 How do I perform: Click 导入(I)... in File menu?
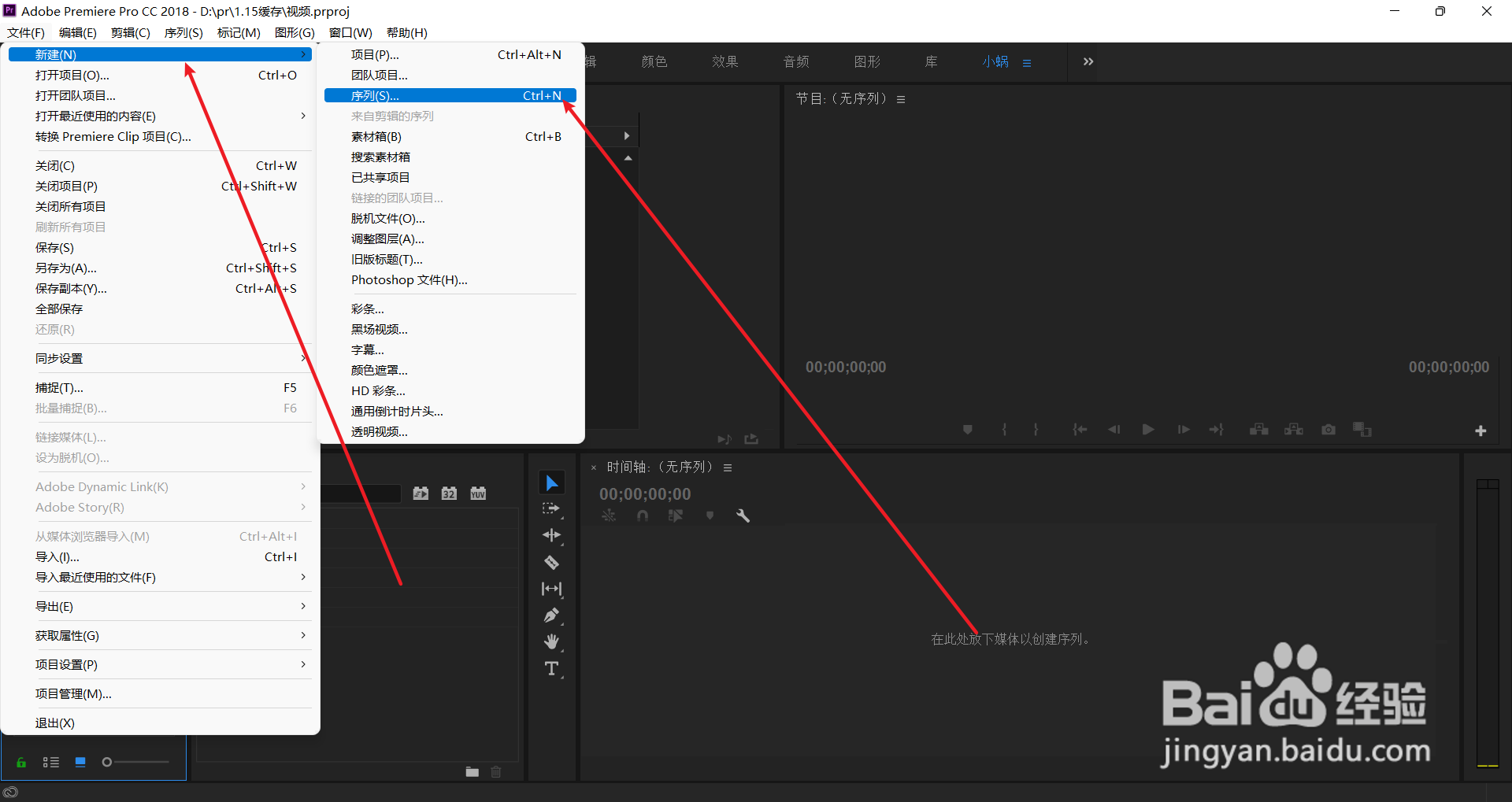[161, 556]
